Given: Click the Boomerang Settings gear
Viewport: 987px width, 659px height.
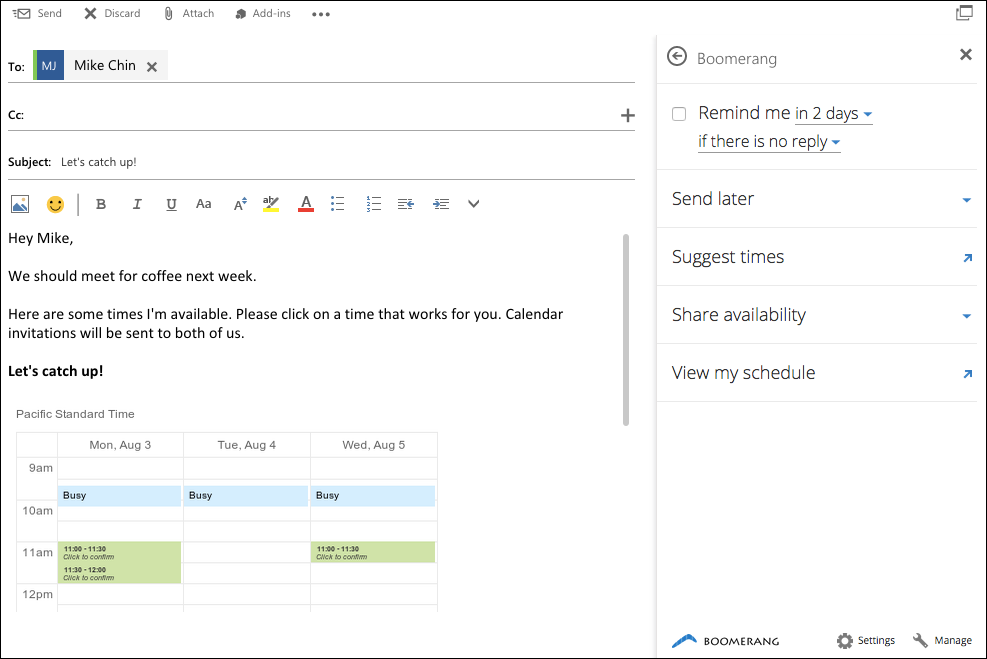Looking at the screenshot, I should click(x=865, y=640).
